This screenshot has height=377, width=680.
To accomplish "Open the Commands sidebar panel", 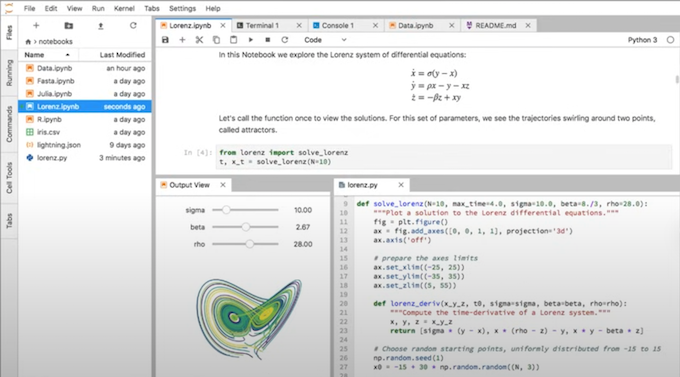I will (x=9, y=124).
